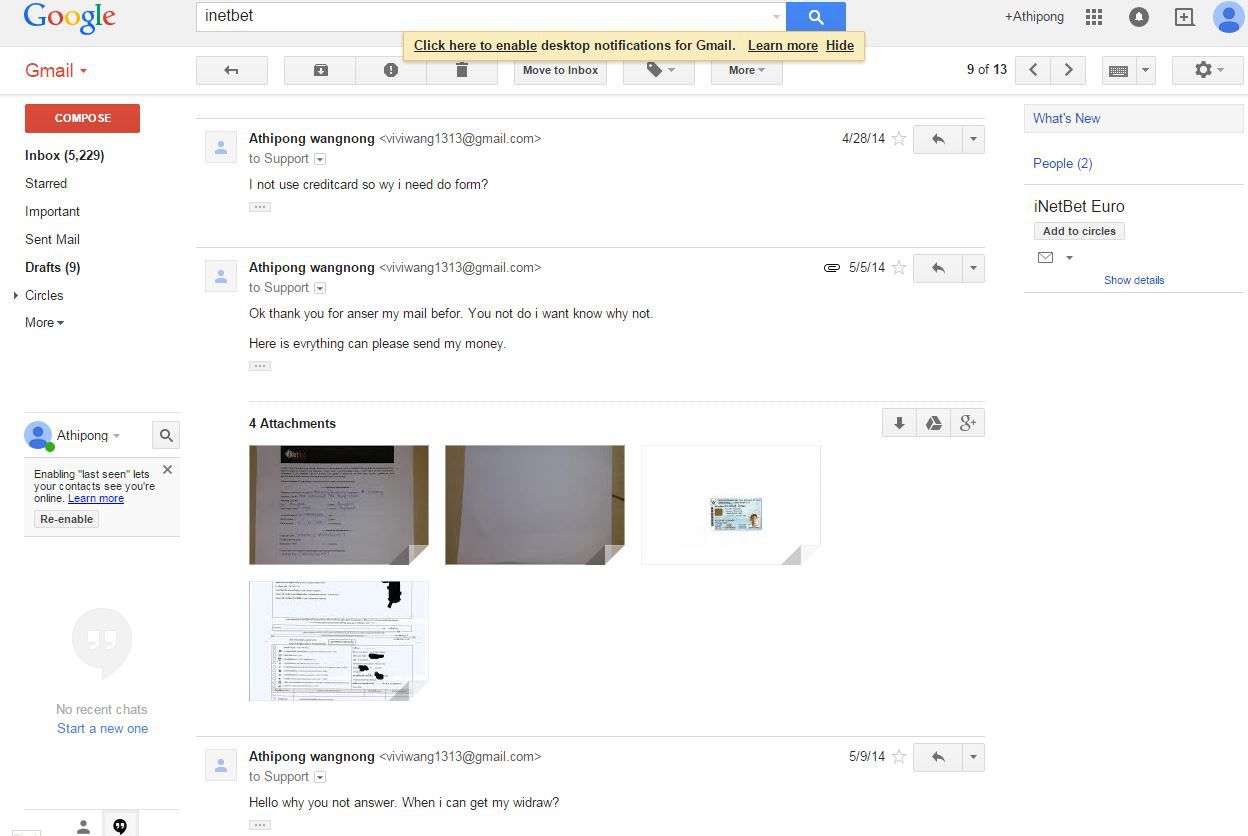Search chat contacts magnifier icon
Image resolution: width=1248 pixels, height=836 pixels.
point(166,435)
